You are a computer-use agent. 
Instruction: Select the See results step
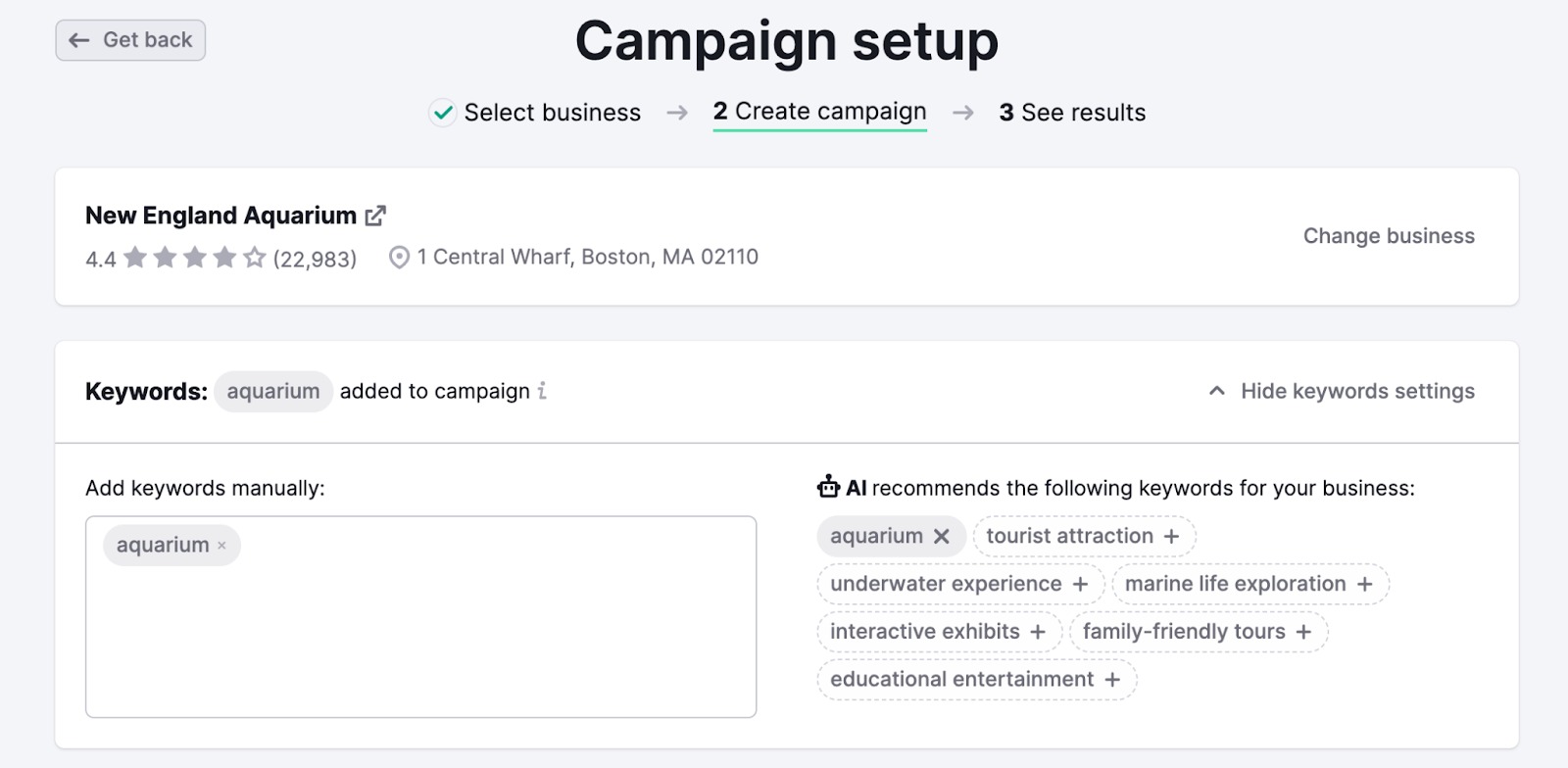1072,113
